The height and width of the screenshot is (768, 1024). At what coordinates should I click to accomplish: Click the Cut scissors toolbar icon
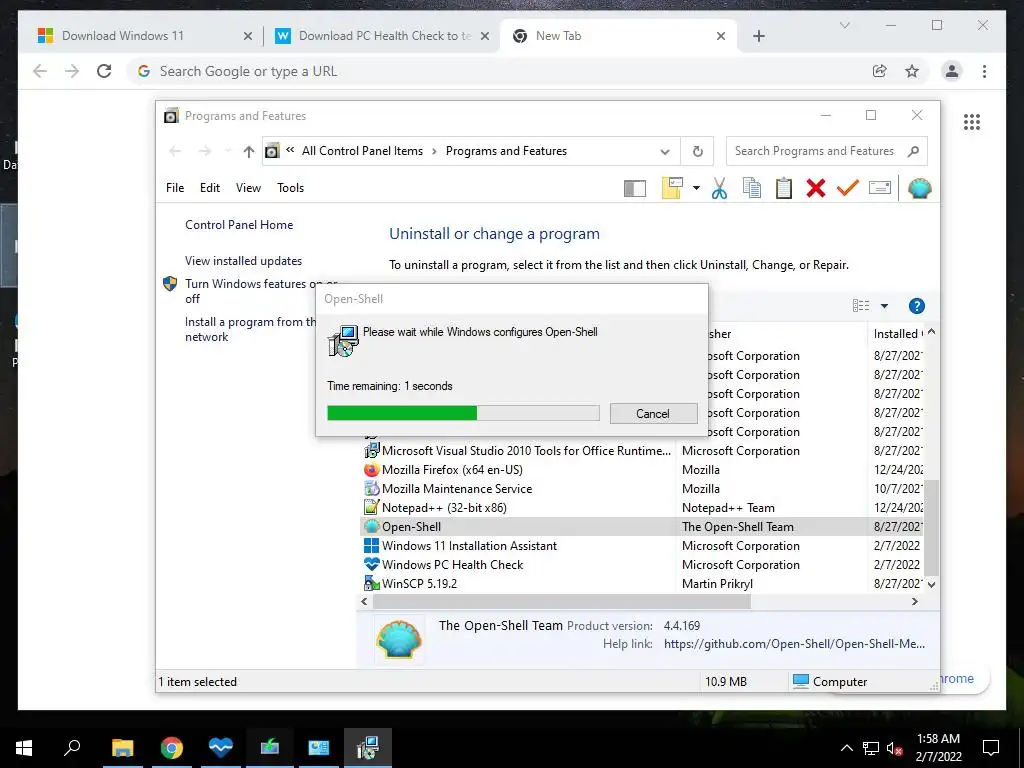tap(719, 188)
